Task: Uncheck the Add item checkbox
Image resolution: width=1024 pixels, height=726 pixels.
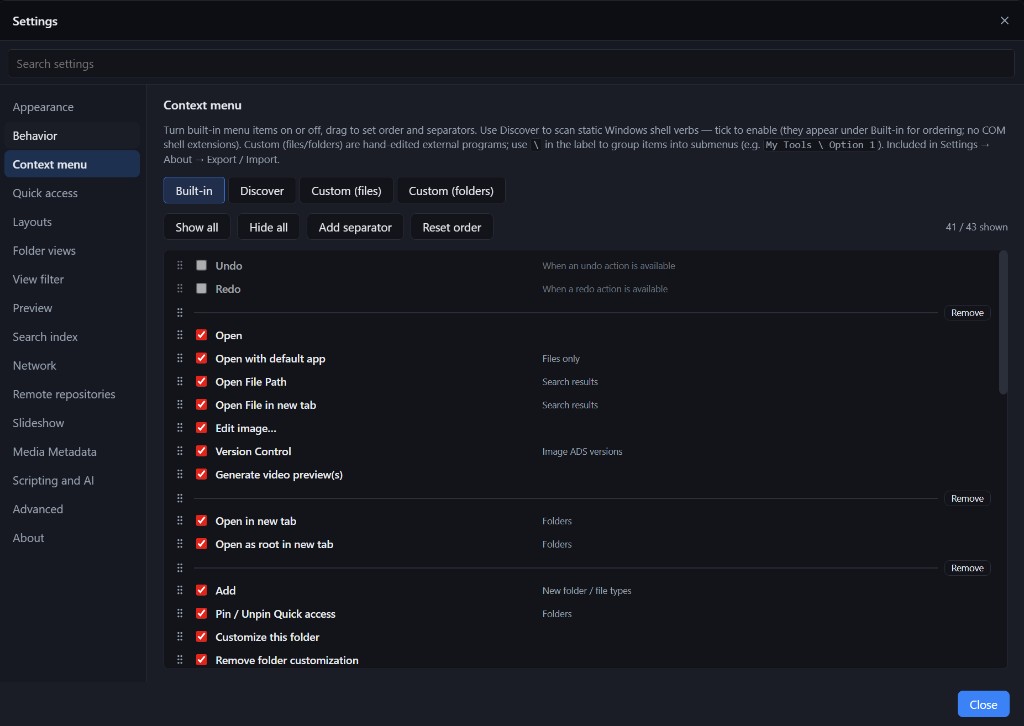Action: click(201, 590)
